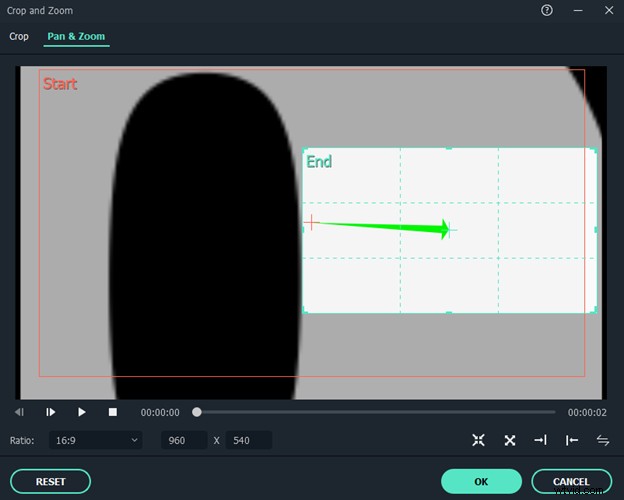The width and height of the screenshot is (624, 500).
Task: Open the help question mark icon
Action: pos(547,10)
